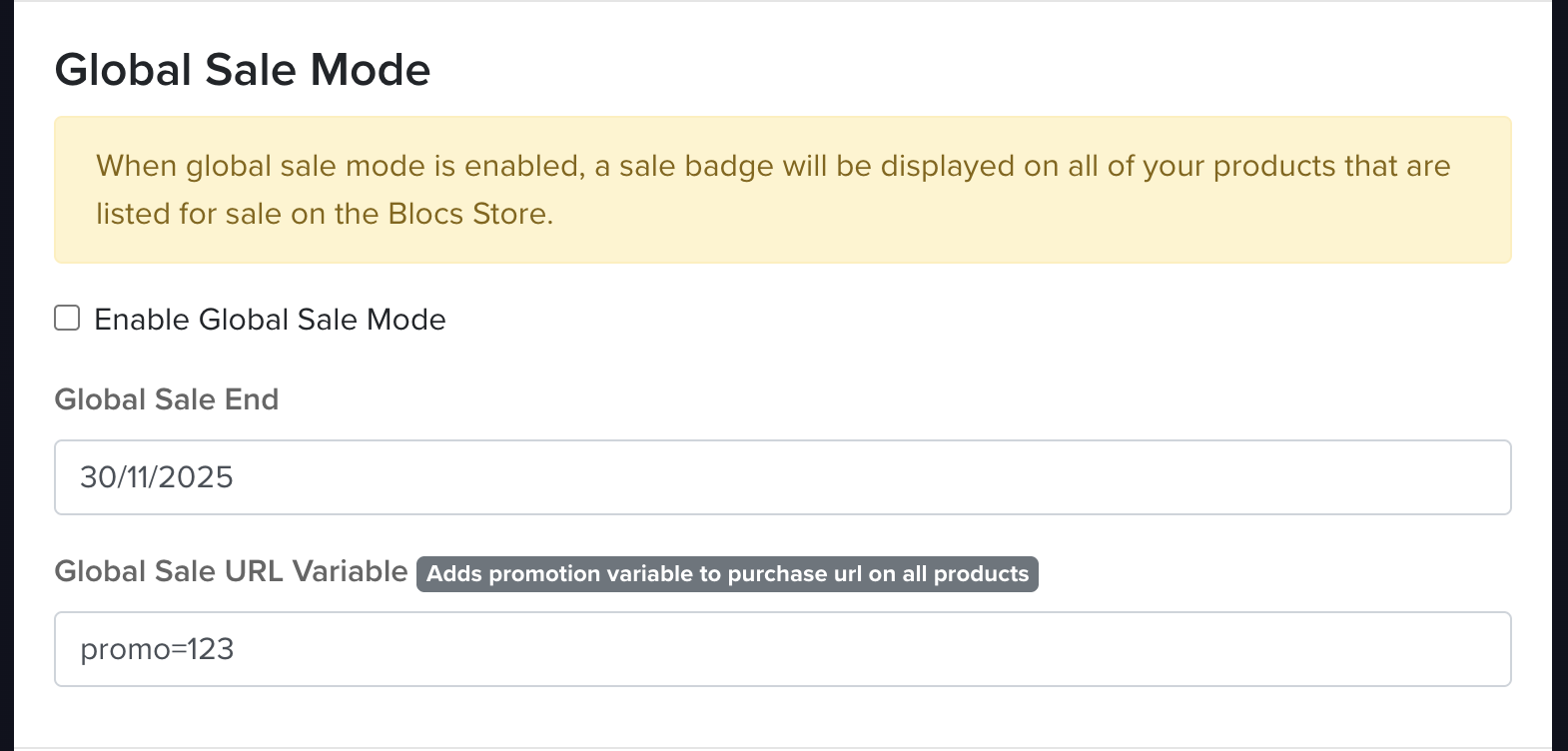This screenshot has height=751, width=1568.
Task: Click the "Global Sale URL Variable" label
Action: pyautogui.click(x=231, y=571)
